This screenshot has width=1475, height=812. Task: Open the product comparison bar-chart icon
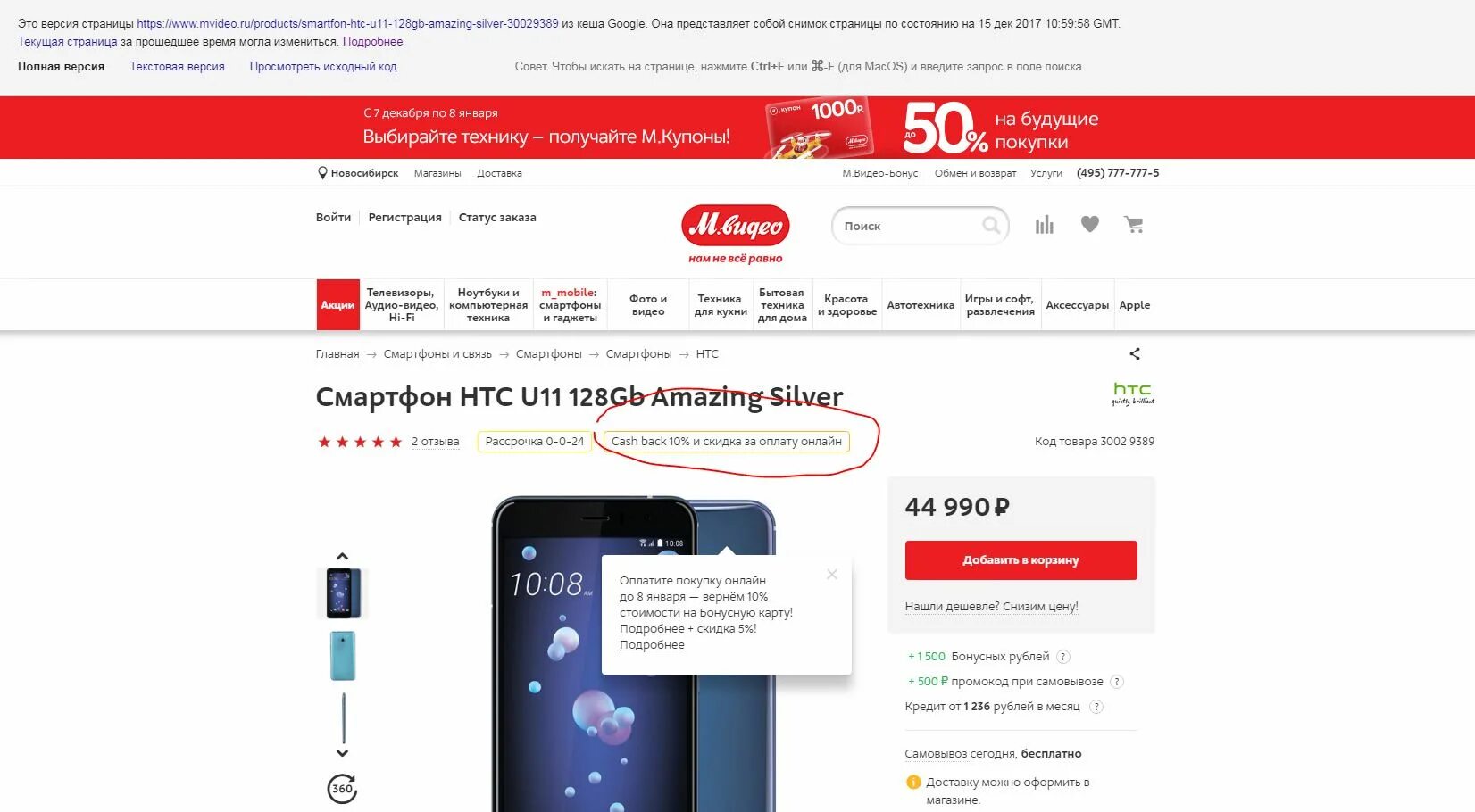point(1044,225)
